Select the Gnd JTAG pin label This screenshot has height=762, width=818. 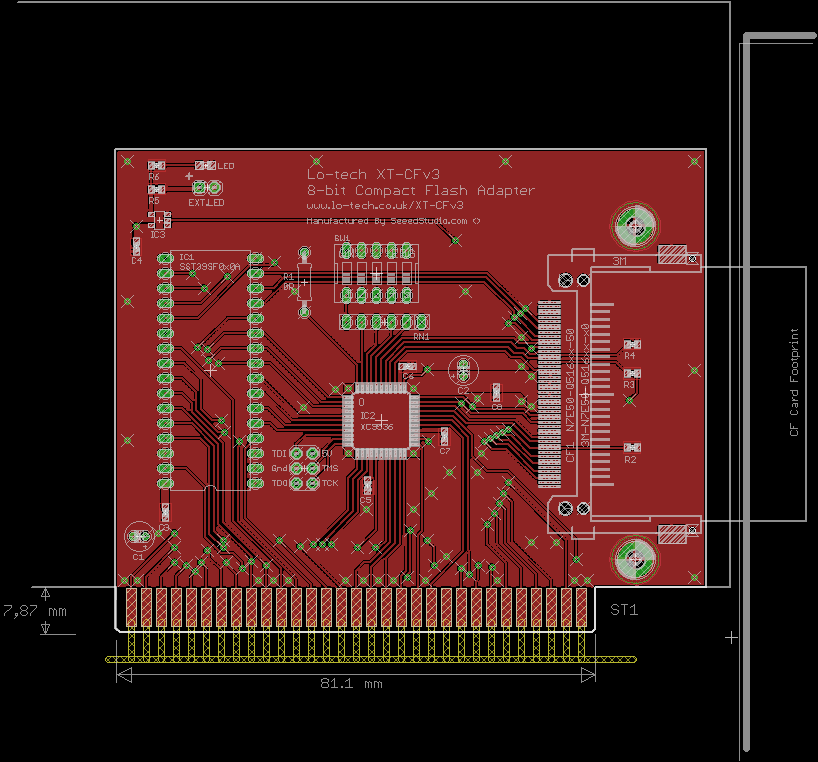[279, 468]
